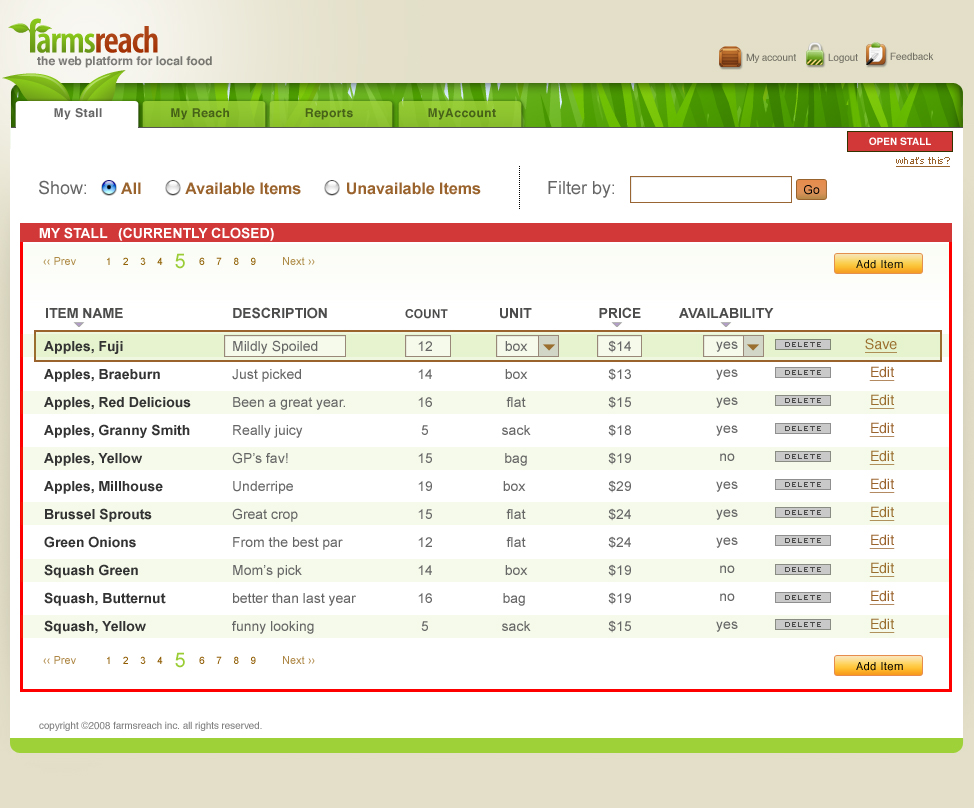This screenshot has width=974, height=808.
Task: Click the bottom Add Item button
Action: [878, 666]
